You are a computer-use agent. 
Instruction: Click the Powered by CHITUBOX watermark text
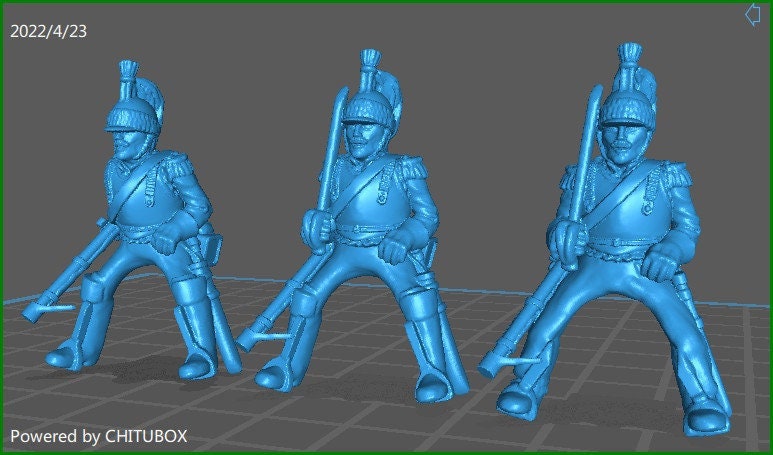coord(99,436)
